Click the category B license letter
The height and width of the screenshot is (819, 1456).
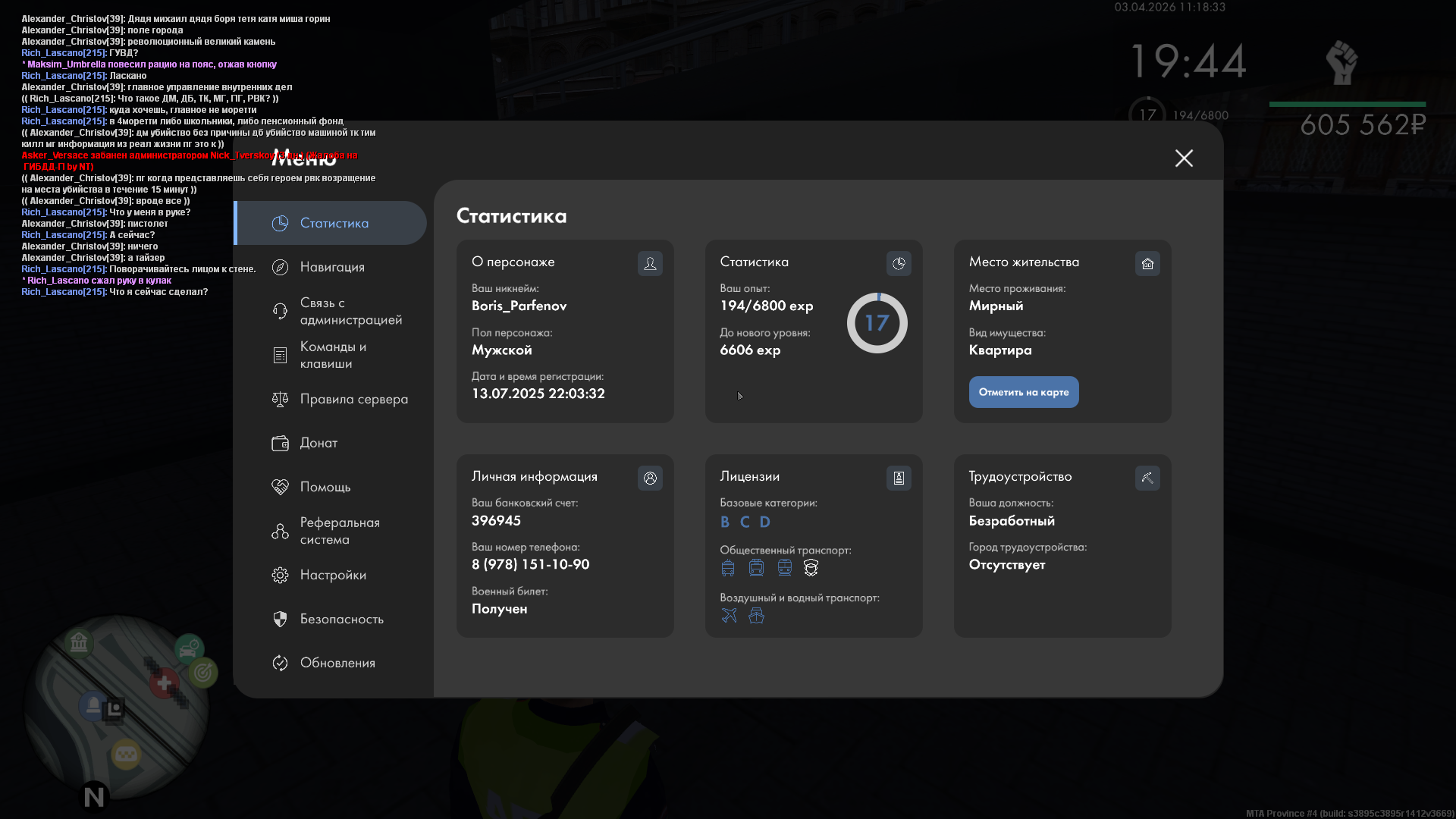[x=725, y=522]
